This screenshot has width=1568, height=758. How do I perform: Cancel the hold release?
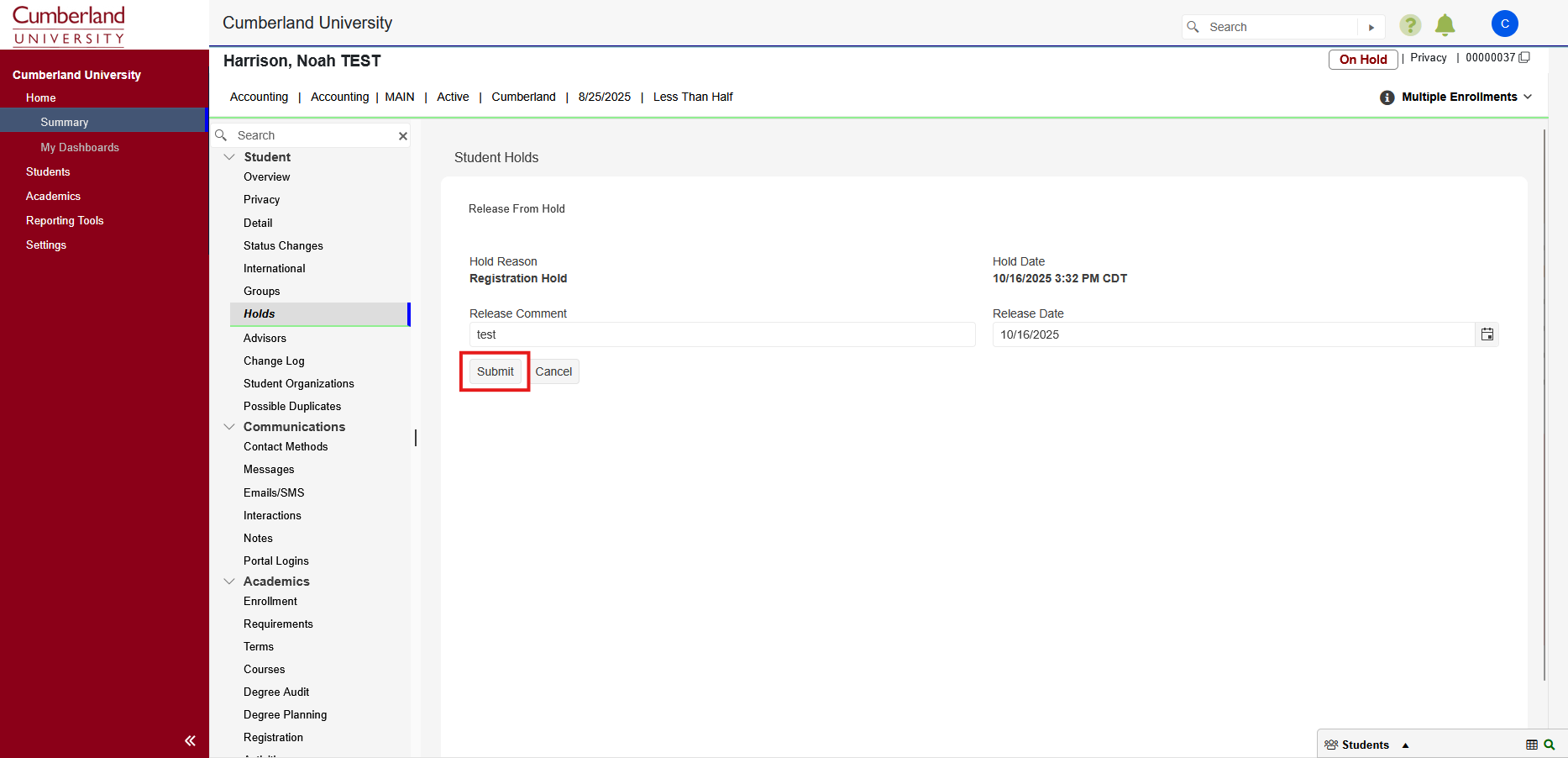pos(553,371)
